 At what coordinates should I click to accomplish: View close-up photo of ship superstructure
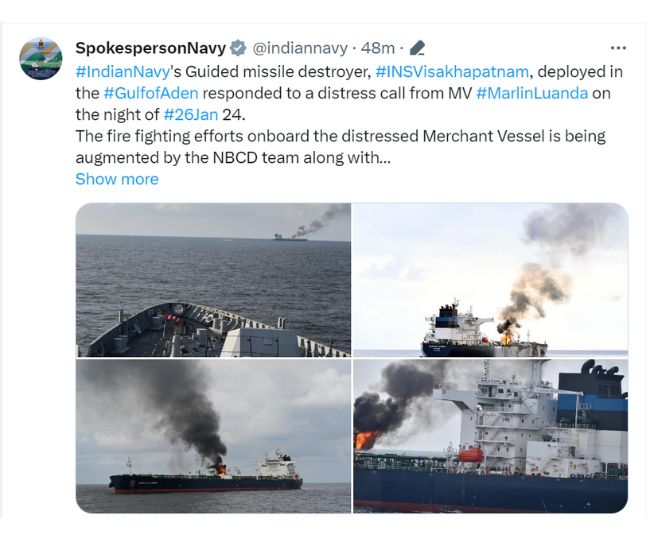(490, 436)
